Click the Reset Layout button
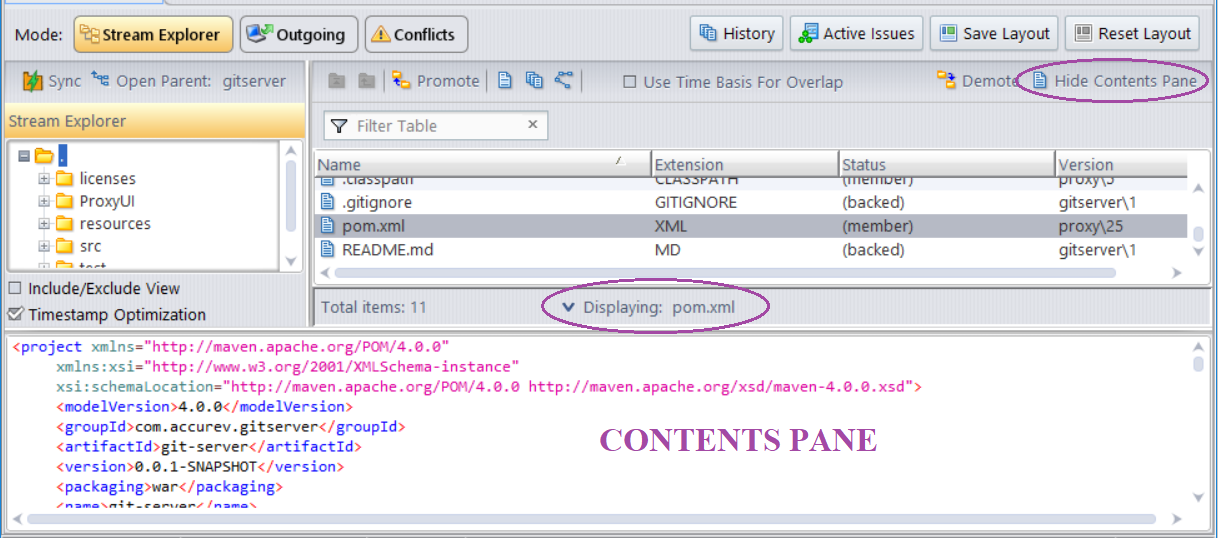Viewport: 1218px width, 538px height. coord(1132,34)
